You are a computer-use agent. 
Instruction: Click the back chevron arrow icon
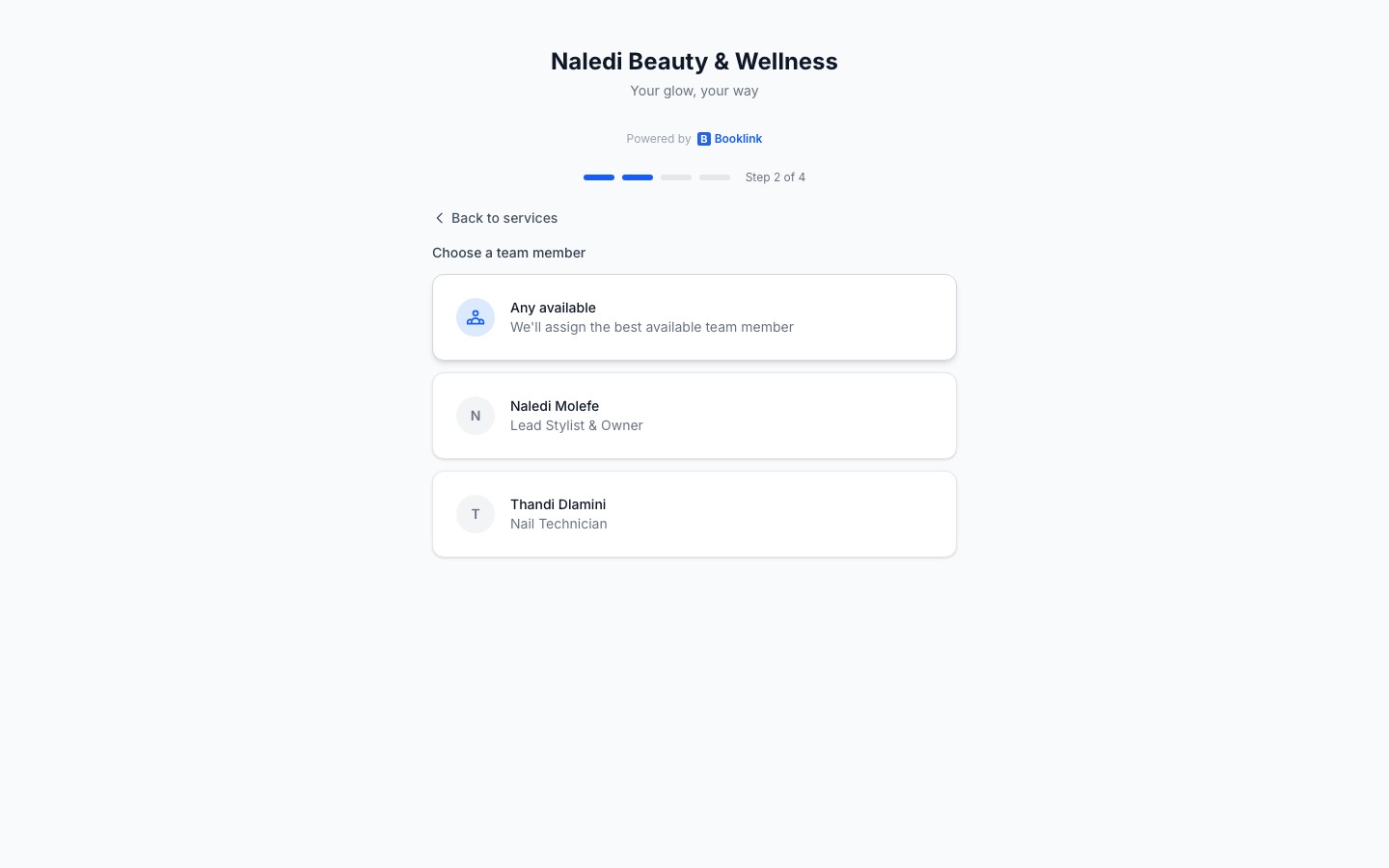[439, 218]
